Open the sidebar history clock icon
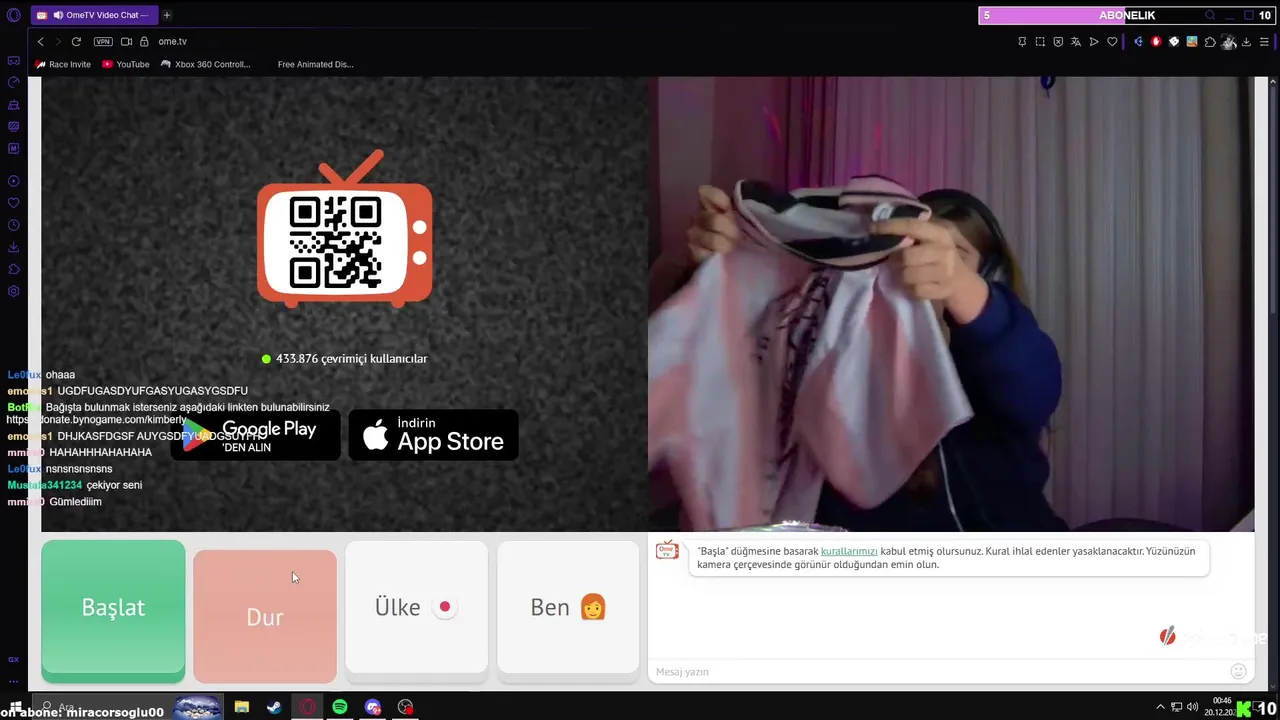Image resolution: width=1280 pixels, height=720 pixels. (x=13, y=225)
